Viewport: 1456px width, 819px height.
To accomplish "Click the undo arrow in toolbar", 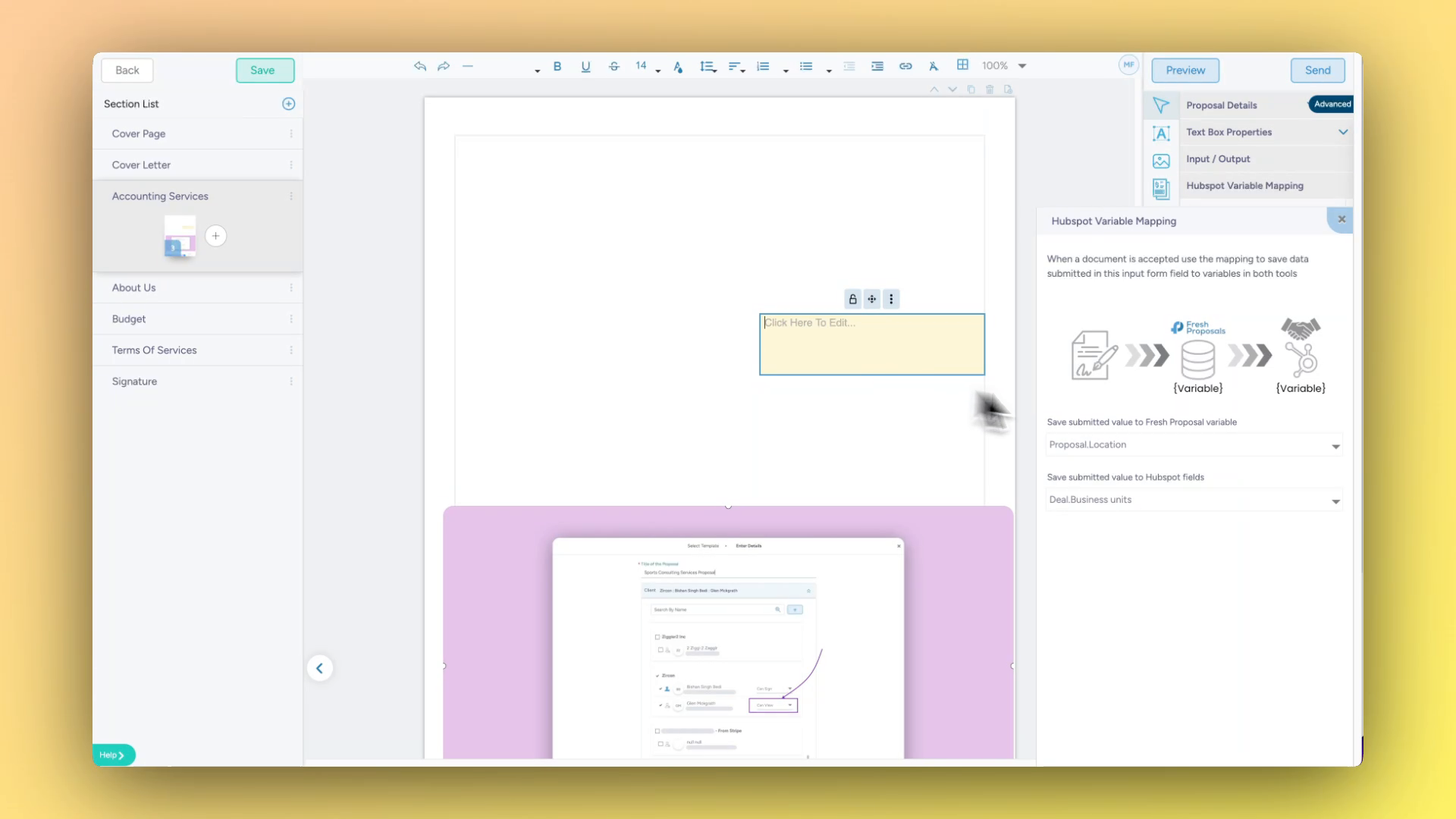I will (420, 66).
